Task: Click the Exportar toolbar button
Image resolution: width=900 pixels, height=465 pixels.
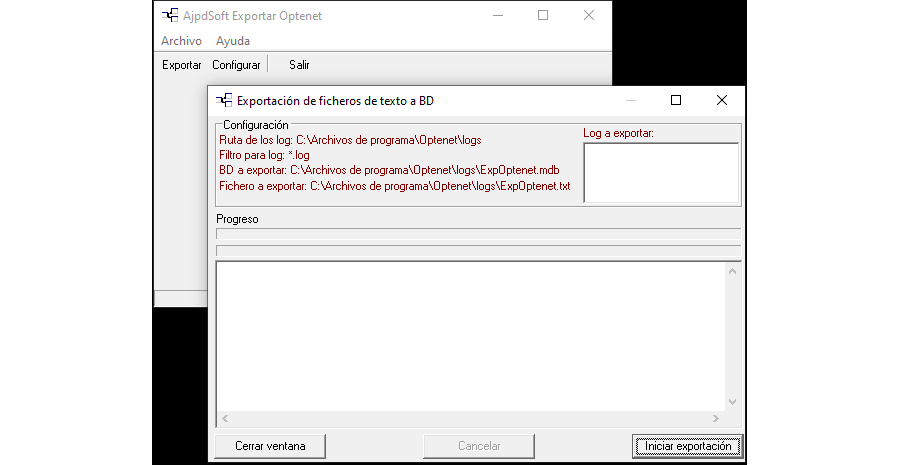Action: pos(181,65)
